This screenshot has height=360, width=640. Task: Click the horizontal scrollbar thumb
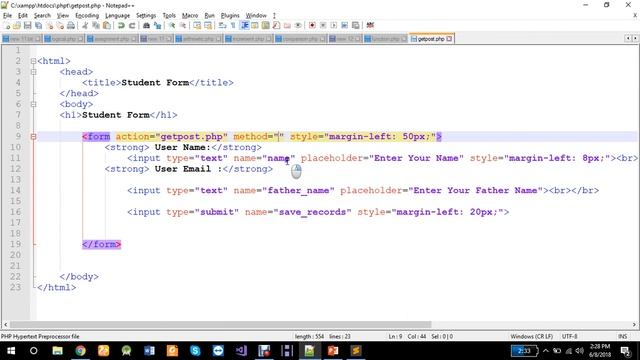click(220, 325)
